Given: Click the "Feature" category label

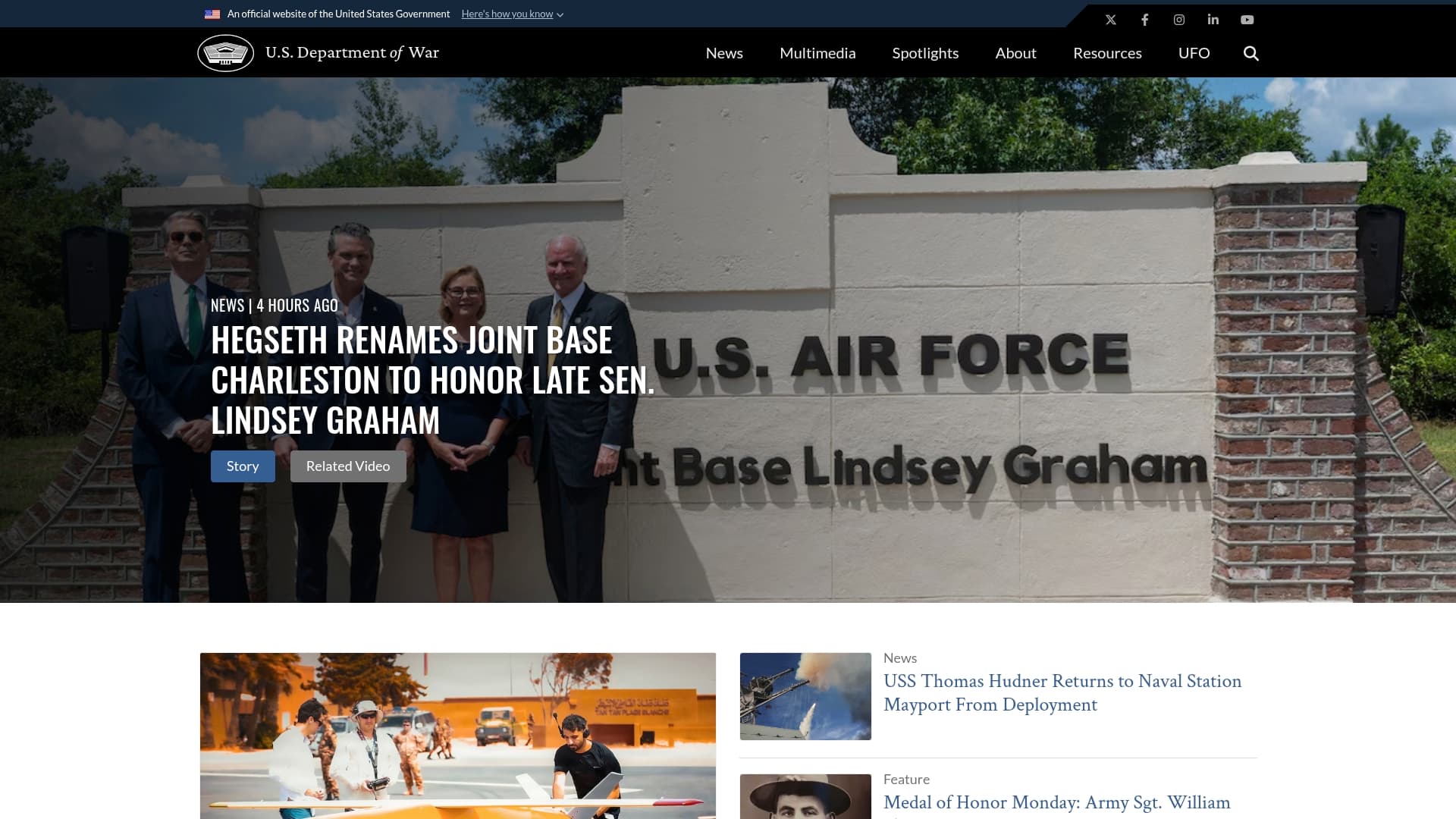Looking at the screenshot, I should tap(906, 780).
